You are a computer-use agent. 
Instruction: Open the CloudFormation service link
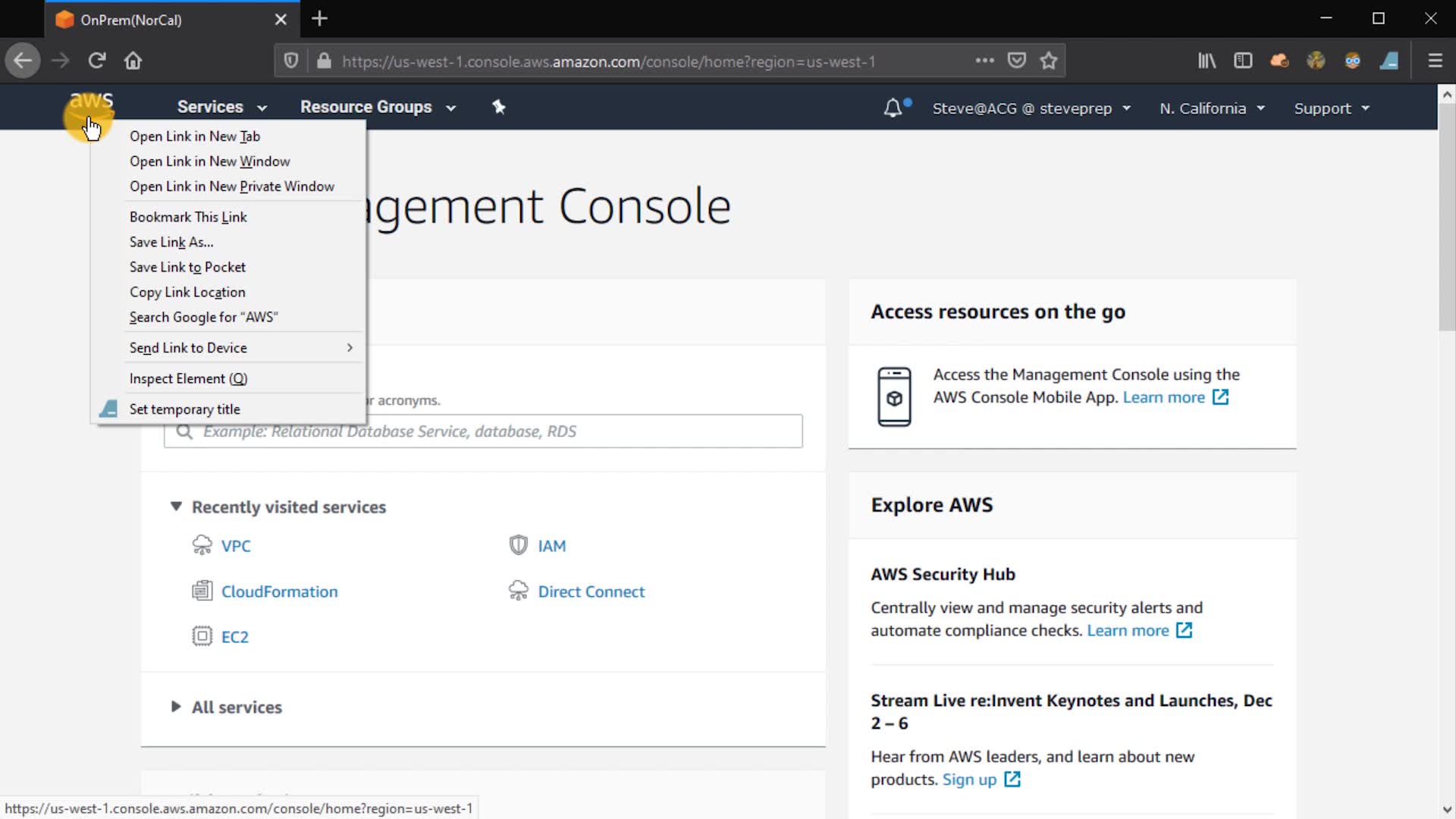279,591
